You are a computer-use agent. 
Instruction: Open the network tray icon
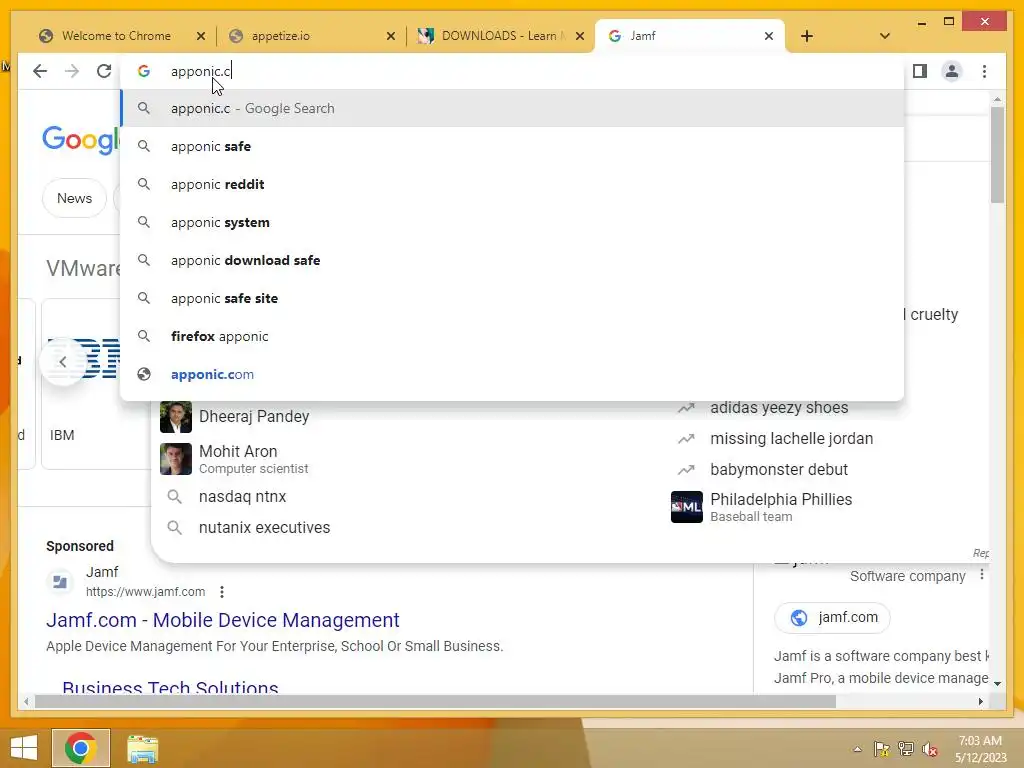[906, 749]
